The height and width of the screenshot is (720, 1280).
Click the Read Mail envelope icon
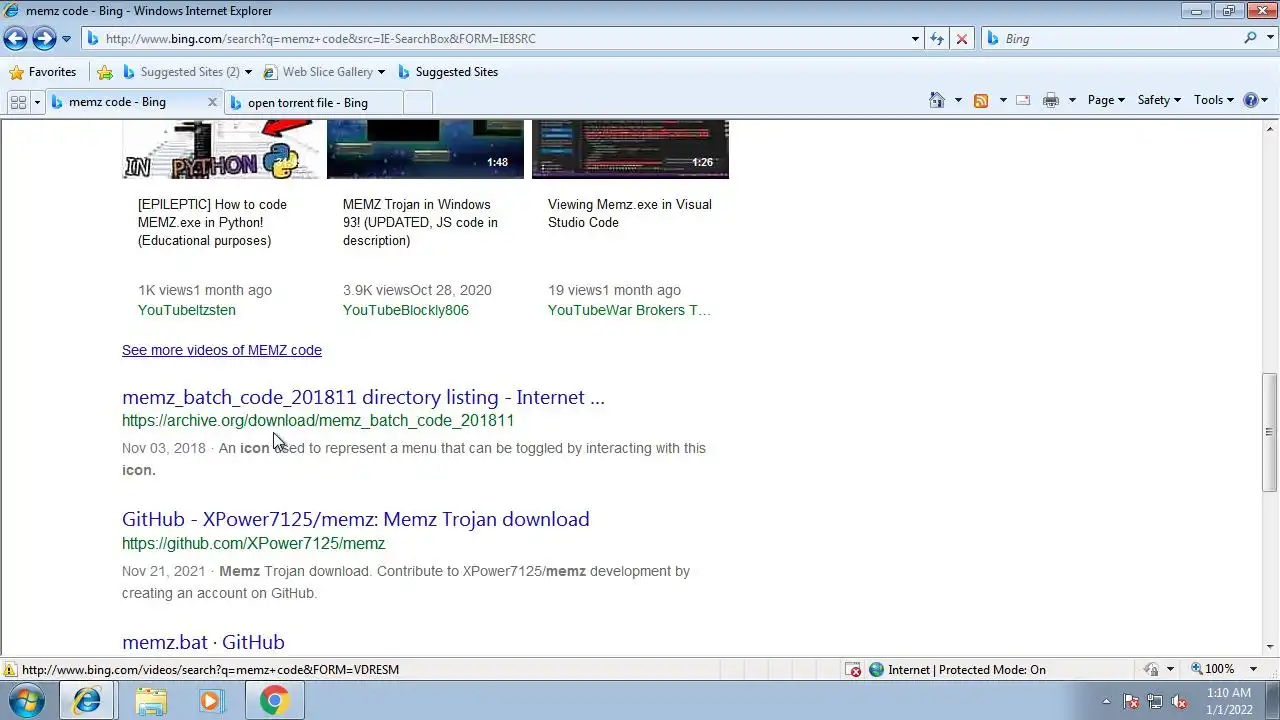(1023, 100)
